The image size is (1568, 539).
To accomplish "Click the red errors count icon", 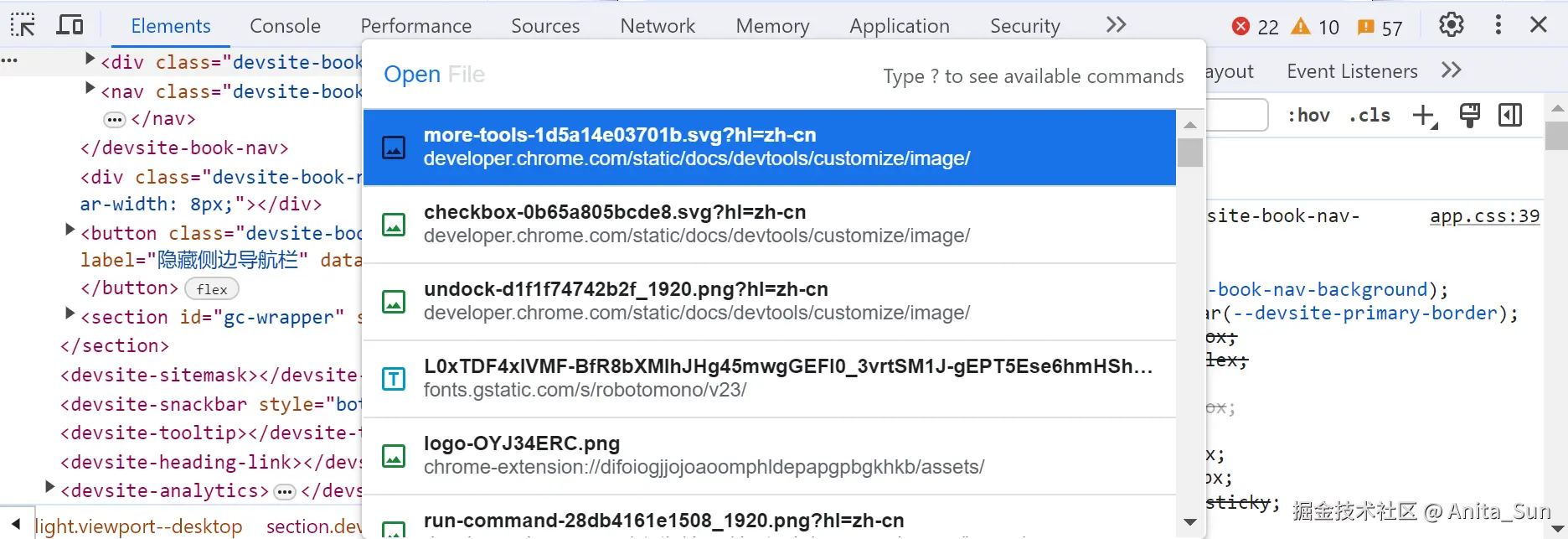I will tap(1241, 27).
